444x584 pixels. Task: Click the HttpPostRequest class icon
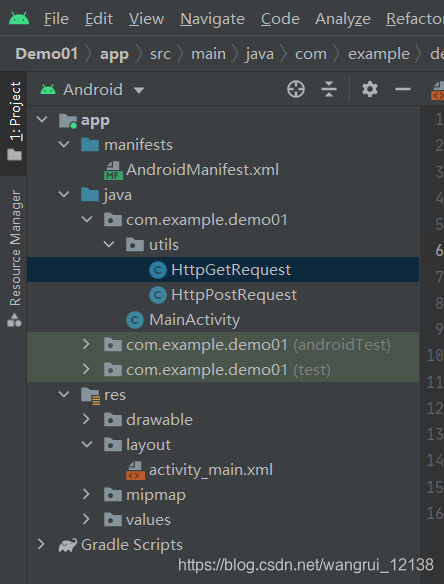[158, 295]
